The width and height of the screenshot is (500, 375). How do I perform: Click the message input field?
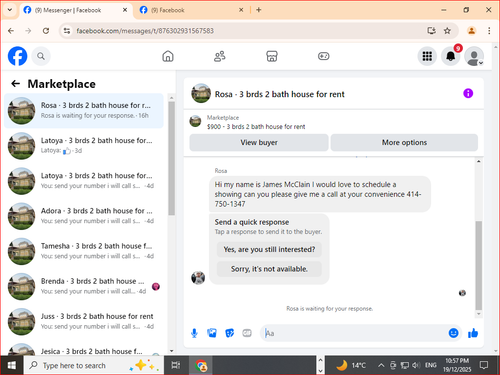[x=355, y=333]
